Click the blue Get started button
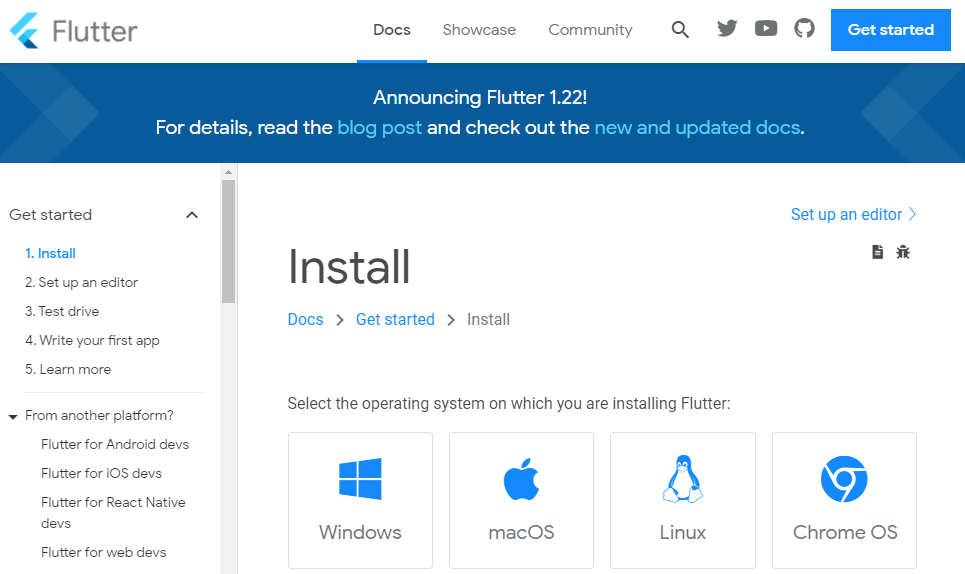Screen dimensions: 965x574 click(x=891, y=30)
